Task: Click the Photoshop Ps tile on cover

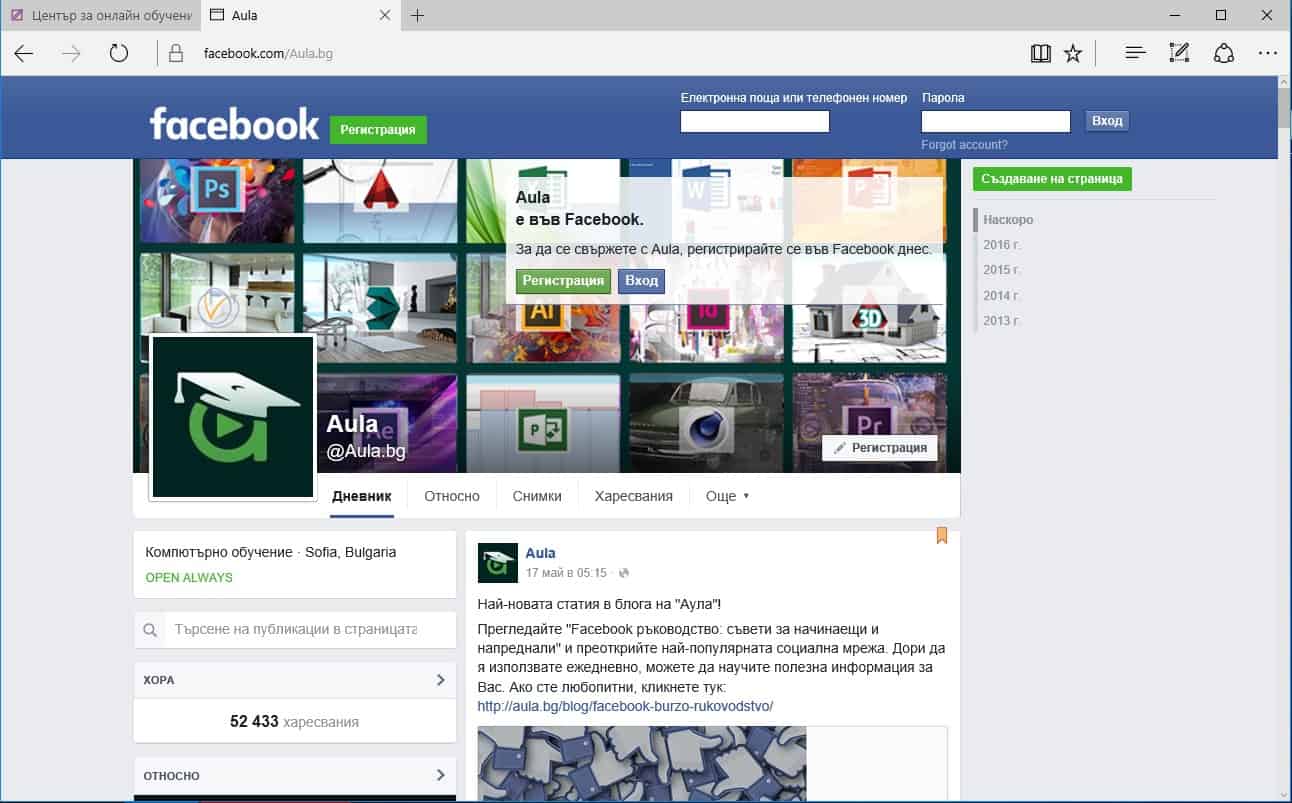Action: pyautogui.click(x=217, y=201)
